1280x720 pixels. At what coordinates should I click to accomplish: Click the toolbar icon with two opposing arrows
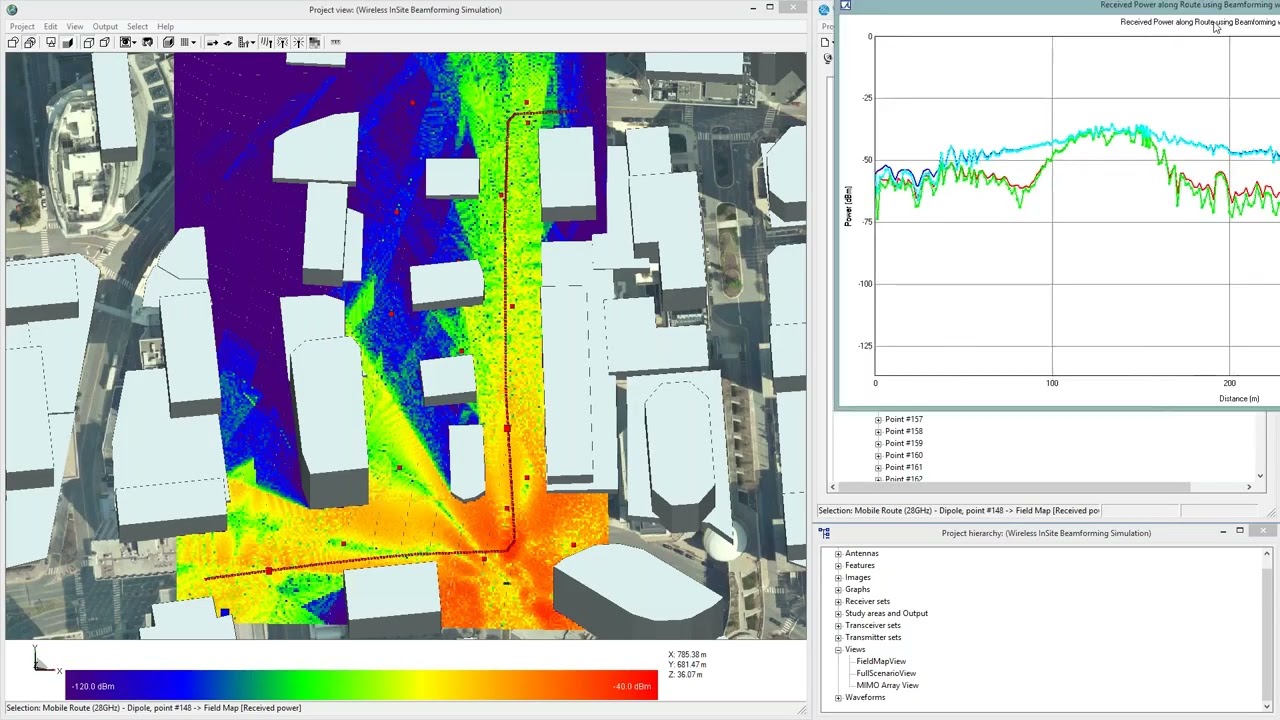(x=228, y=42)
